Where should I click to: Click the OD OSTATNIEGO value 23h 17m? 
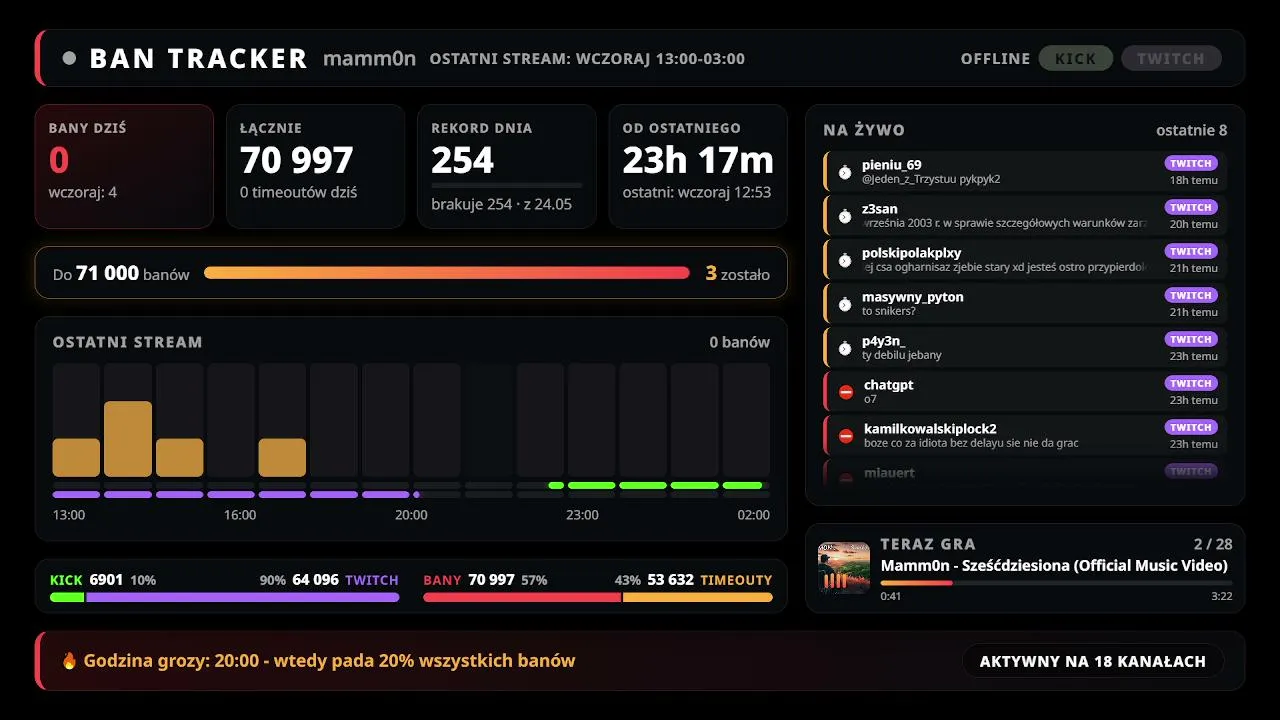698,160
